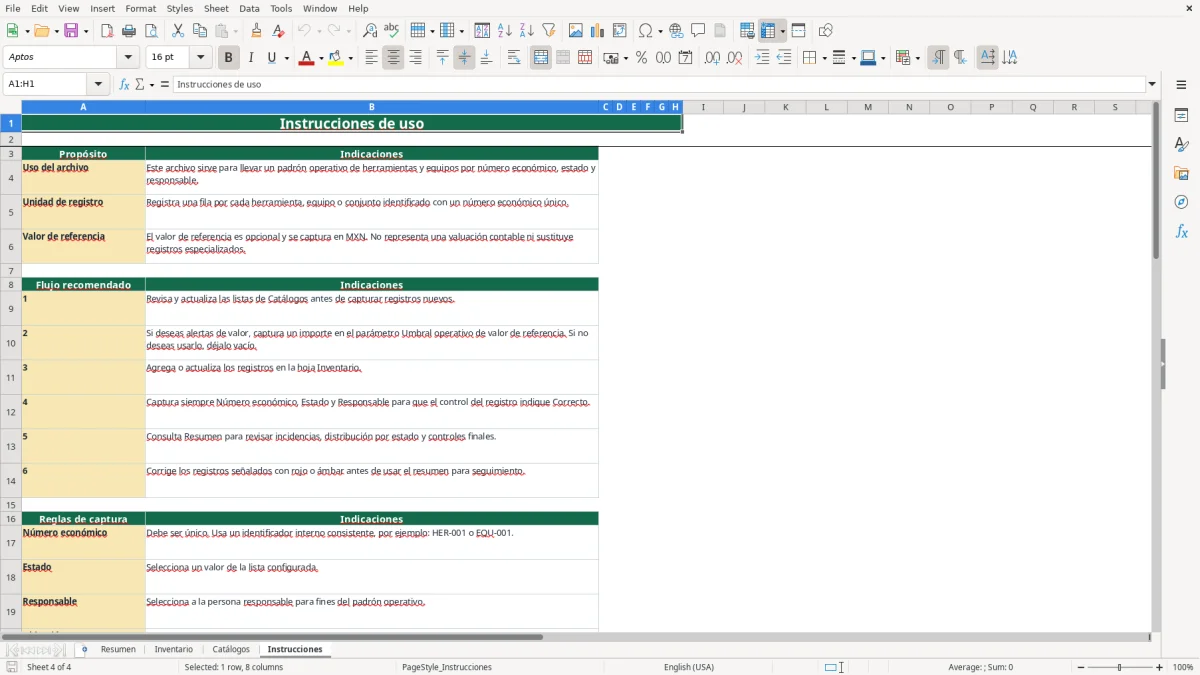1200x675 pixels.
Task: Insert a chart
Action: (598, 31)
